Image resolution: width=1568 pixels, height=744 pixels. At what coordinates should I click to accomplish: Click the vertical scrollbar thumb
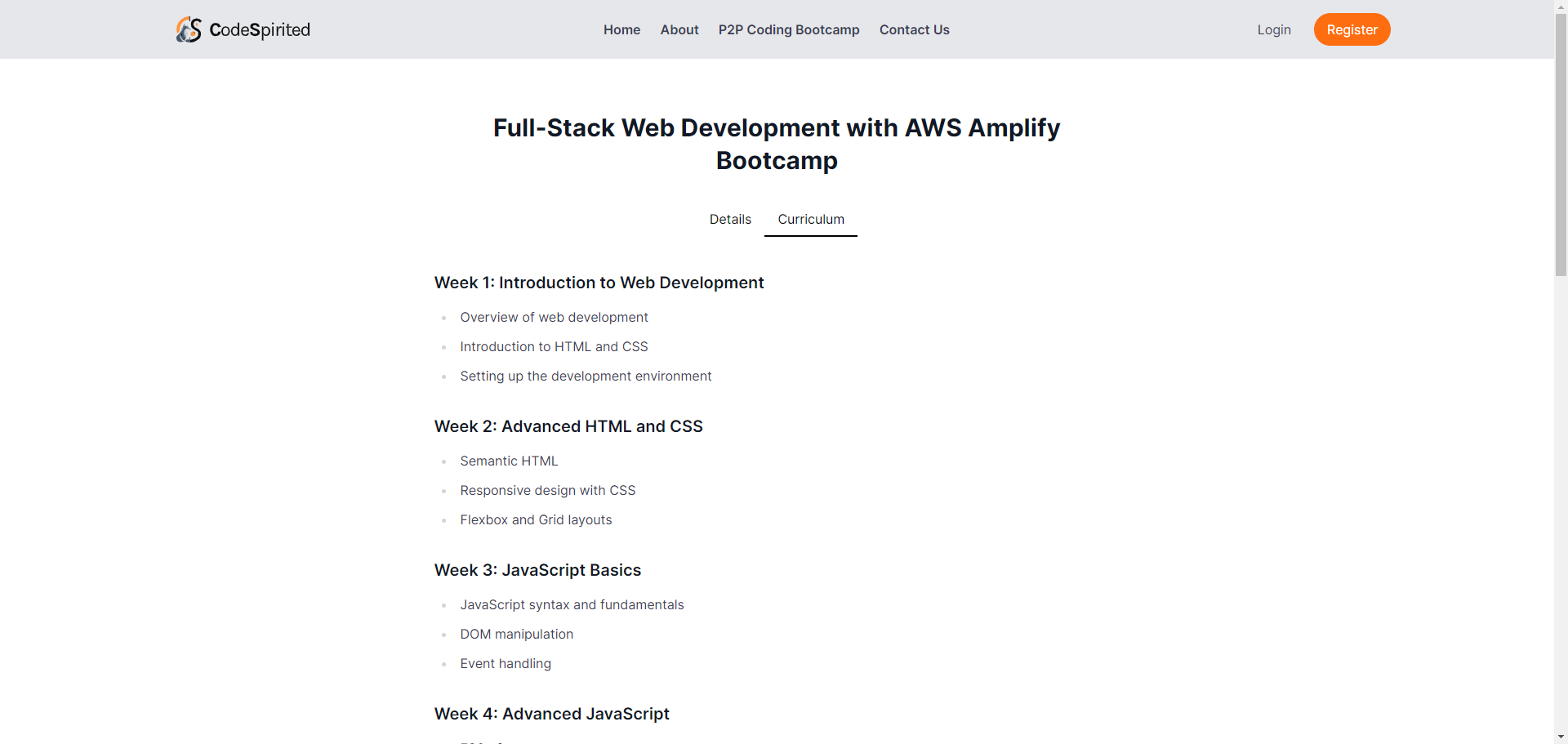point(1561,143)
